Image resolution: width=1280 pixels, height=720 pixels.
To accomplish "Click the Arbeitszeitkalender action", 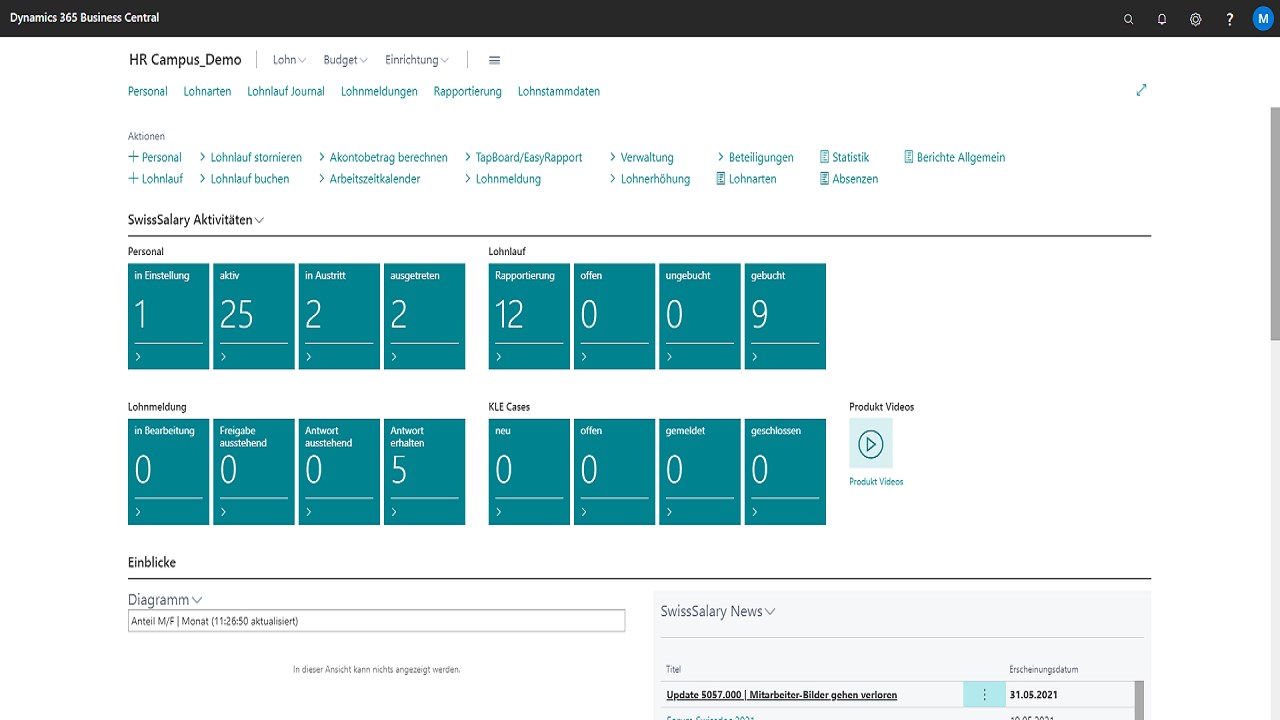I will coord(369,179).
